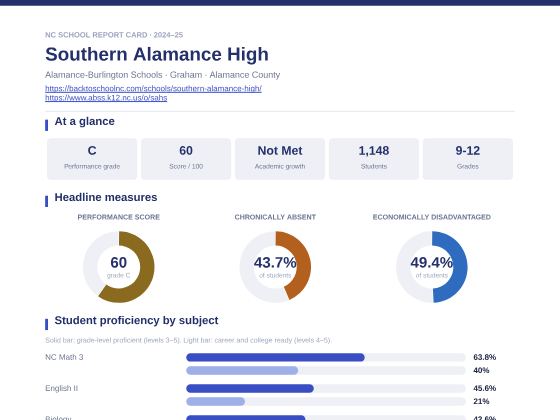Click the solid bar / light bar legend note
The height and width of the screenshot is (420, 560).
coord(188,340)
